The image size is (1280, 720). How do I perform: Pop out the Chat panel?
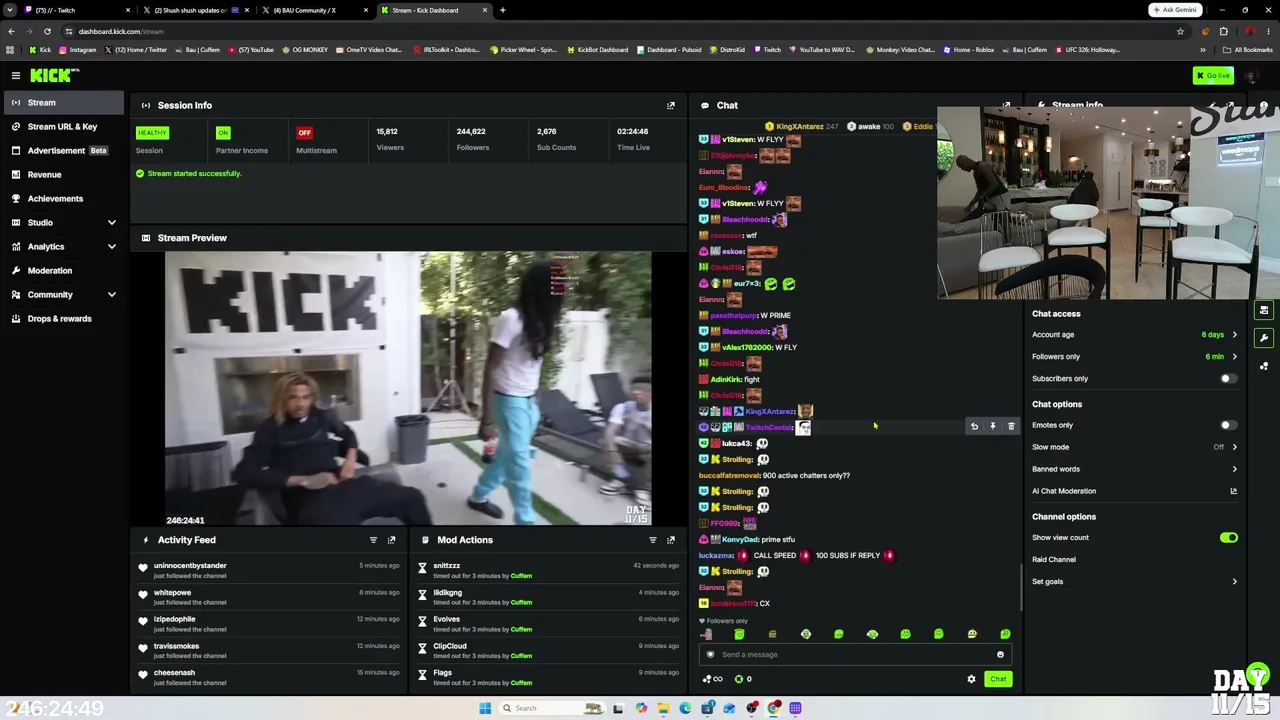tap(1006, 105)
